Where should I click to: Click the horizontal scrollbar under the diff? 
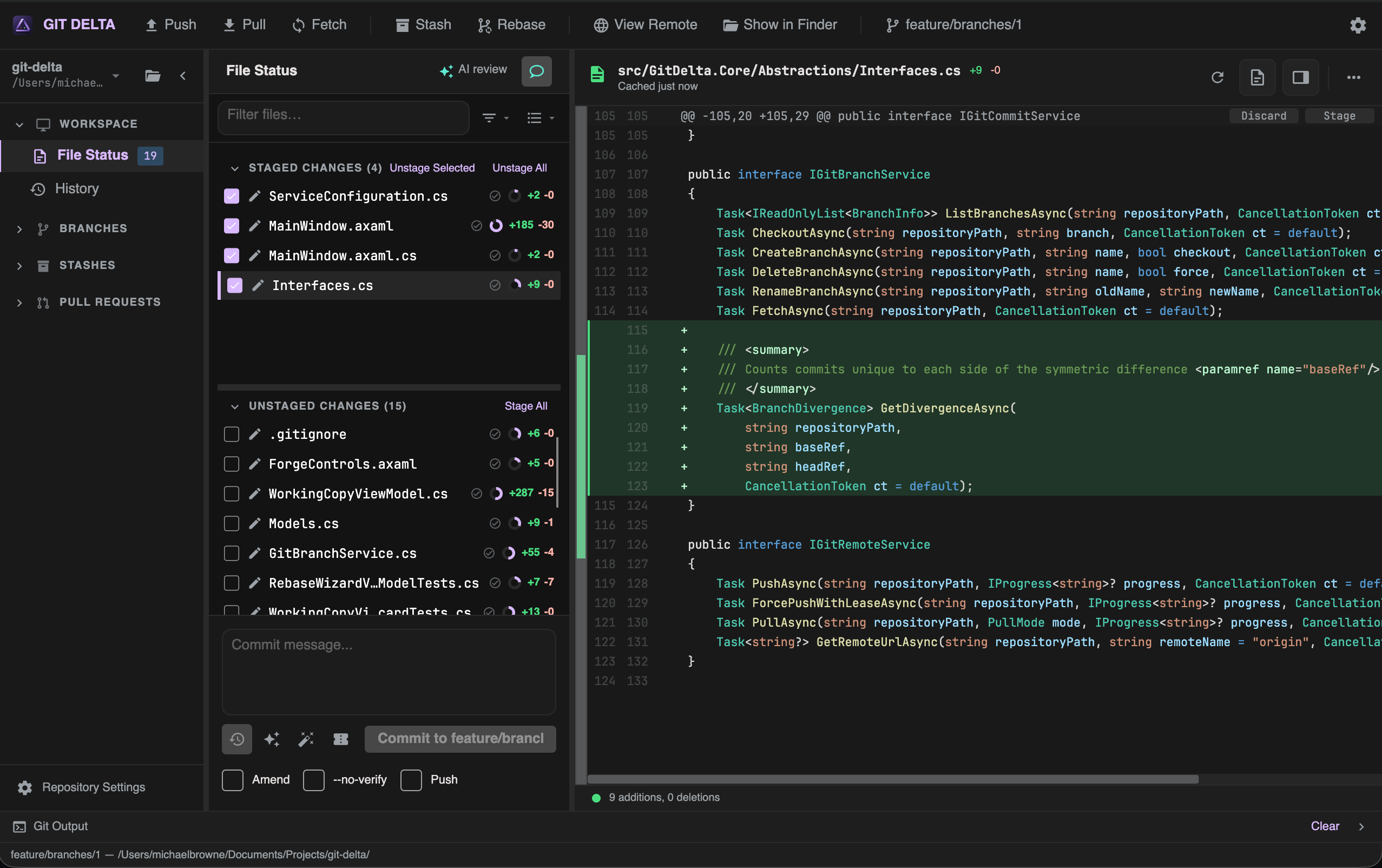893,780
